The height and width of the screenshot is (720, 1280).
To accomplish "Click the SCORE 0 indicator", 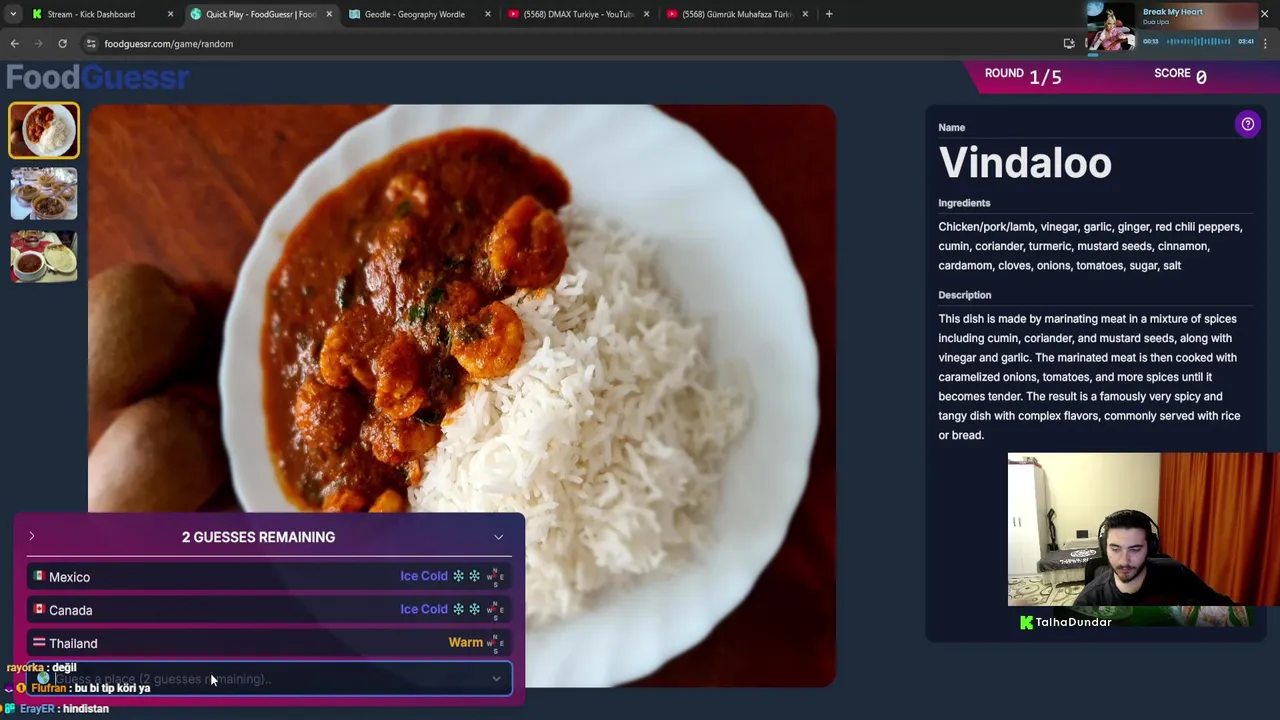I will point(1180,76).
